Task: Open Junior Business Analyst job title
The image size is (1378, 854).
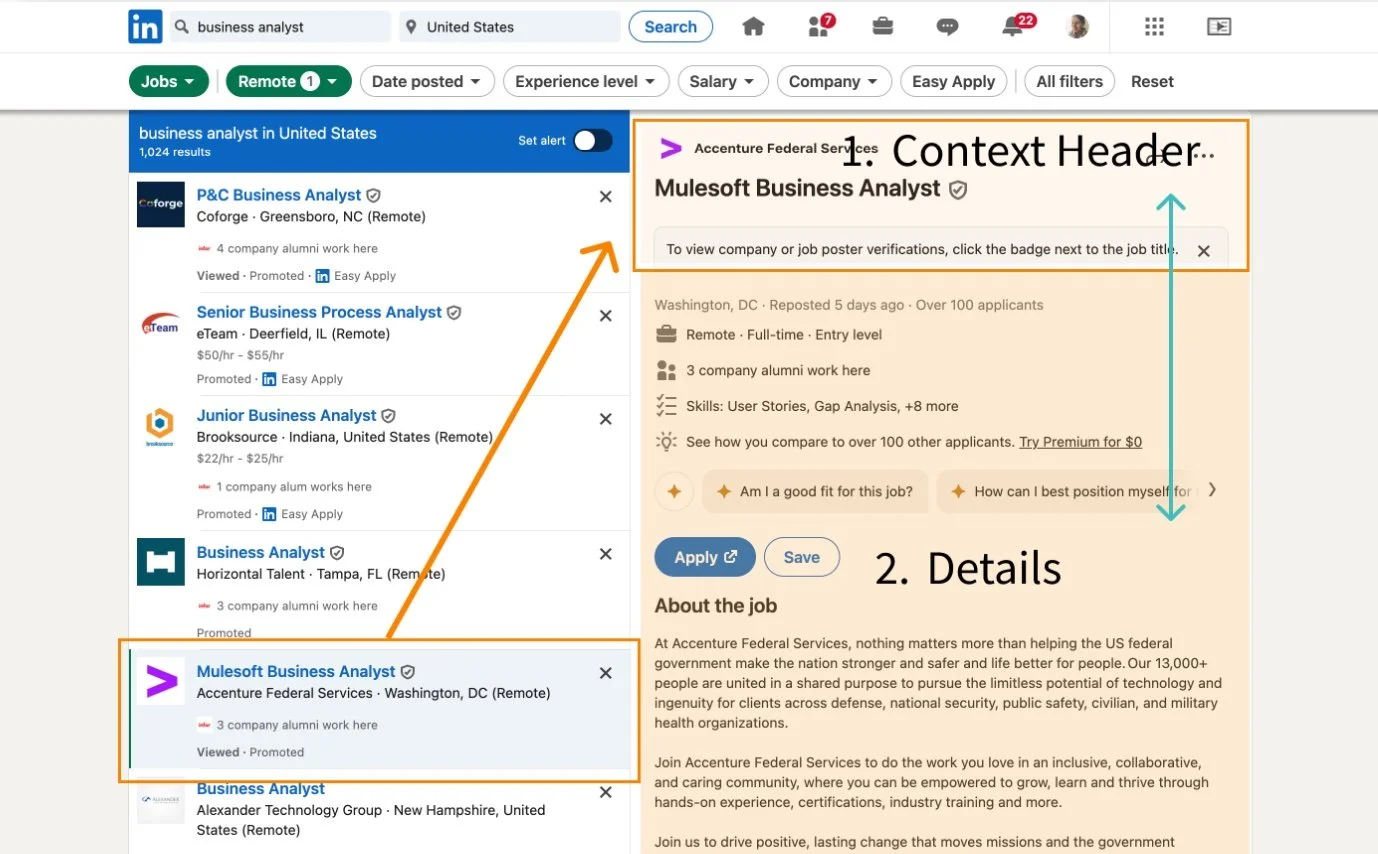Action: [x=287, y=415]
